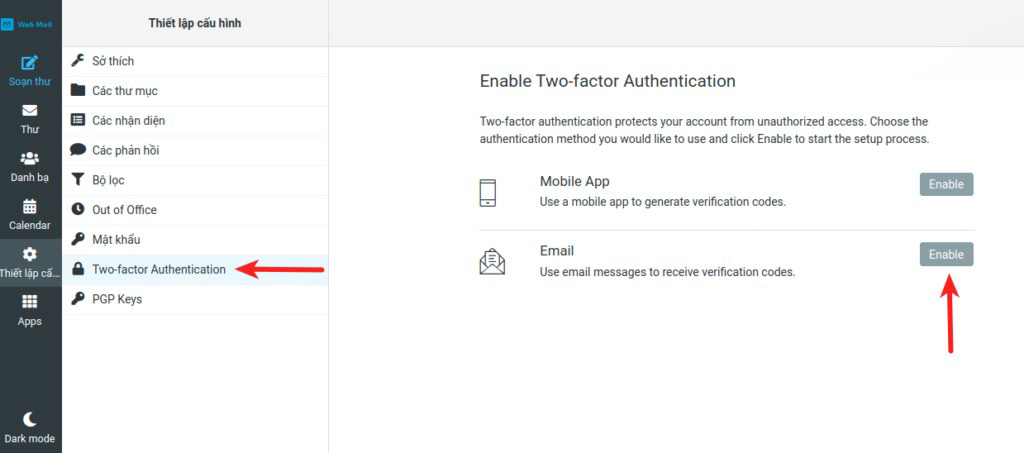Open Soạn thư compose icon

(30, 64)
